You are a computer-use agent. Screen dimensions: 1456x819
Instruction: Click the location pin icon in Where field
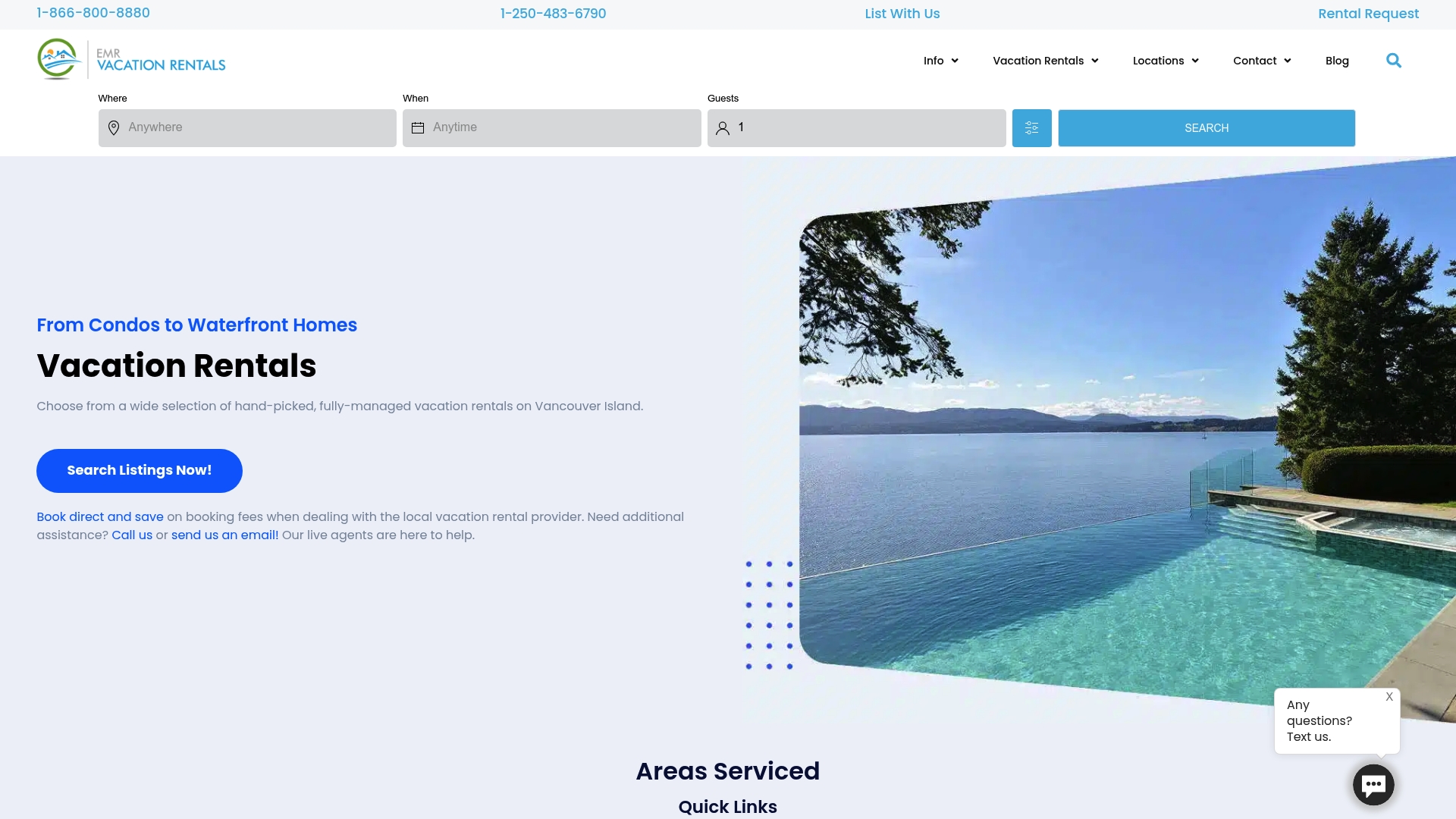pos(114,128)
